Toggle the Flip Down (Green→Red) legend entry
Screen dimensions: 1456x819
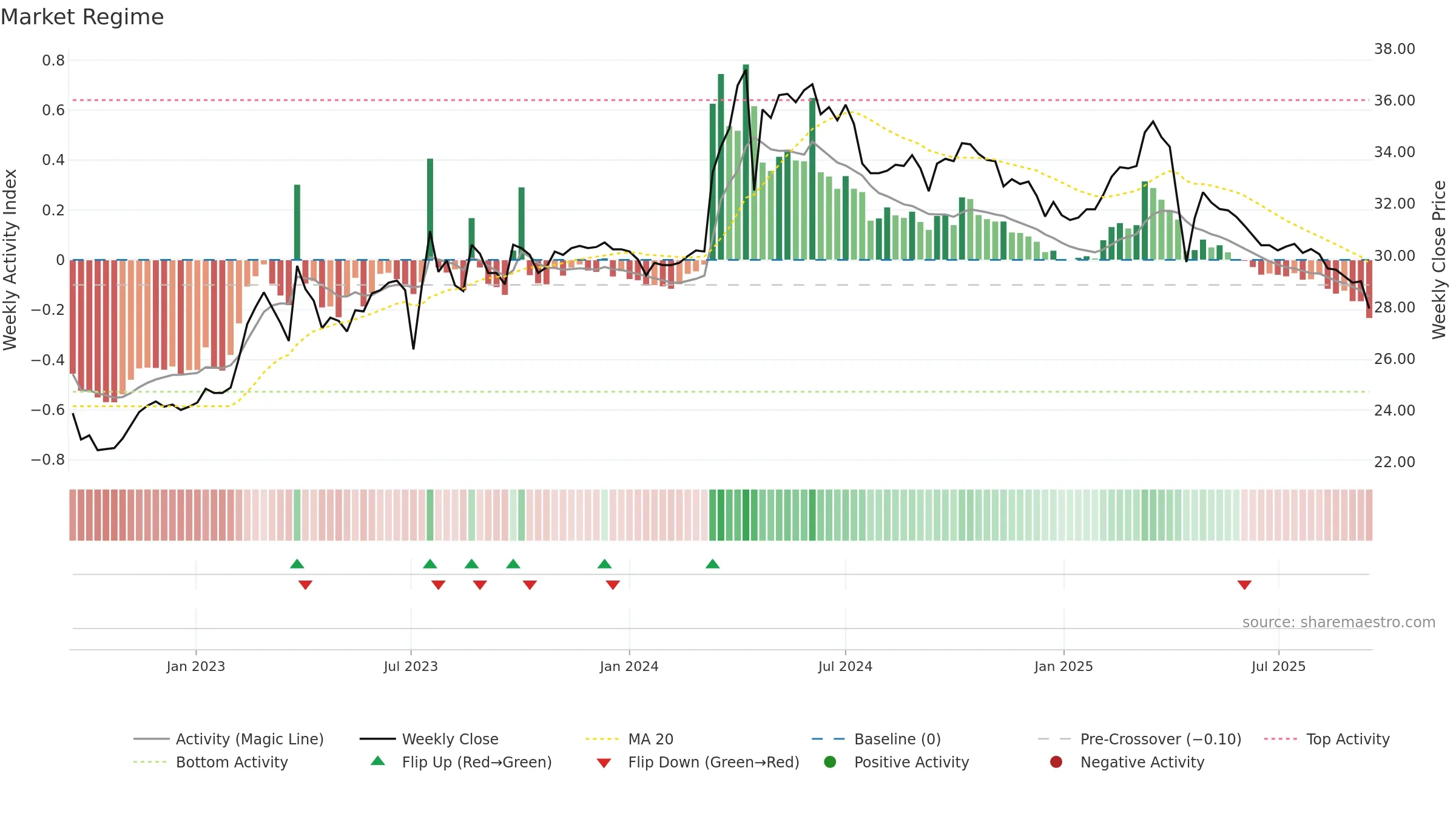coord(698,762)
